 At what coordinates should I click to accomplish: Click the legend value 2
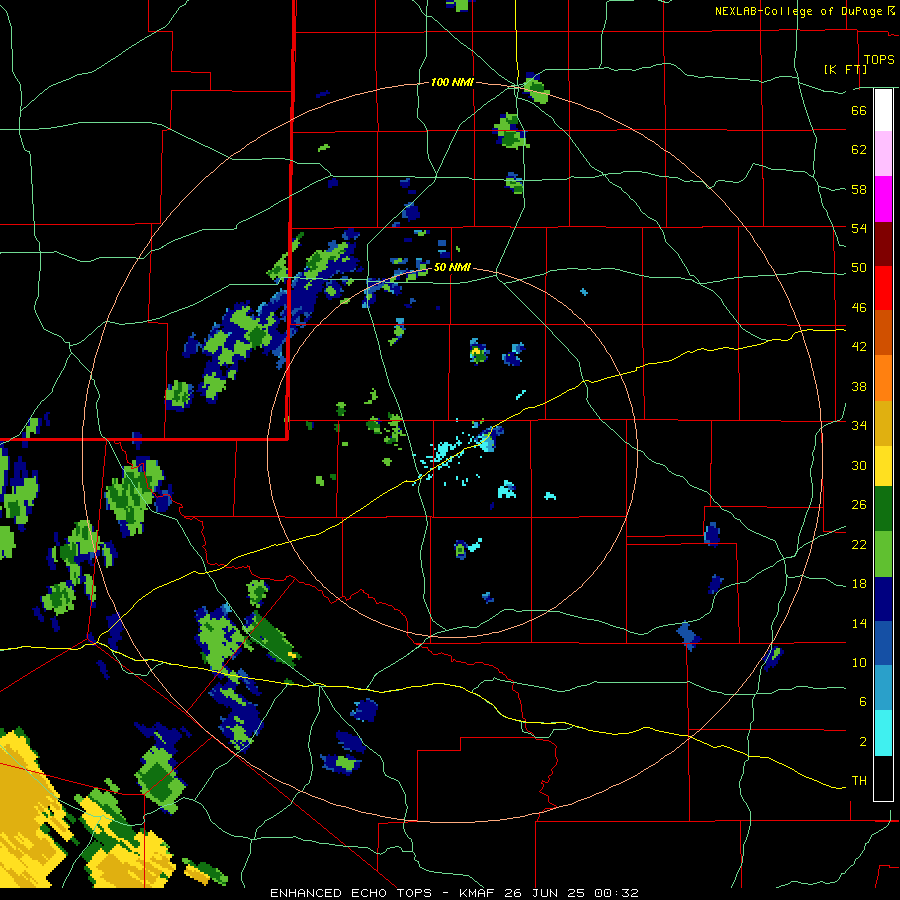tap(862, 742)
